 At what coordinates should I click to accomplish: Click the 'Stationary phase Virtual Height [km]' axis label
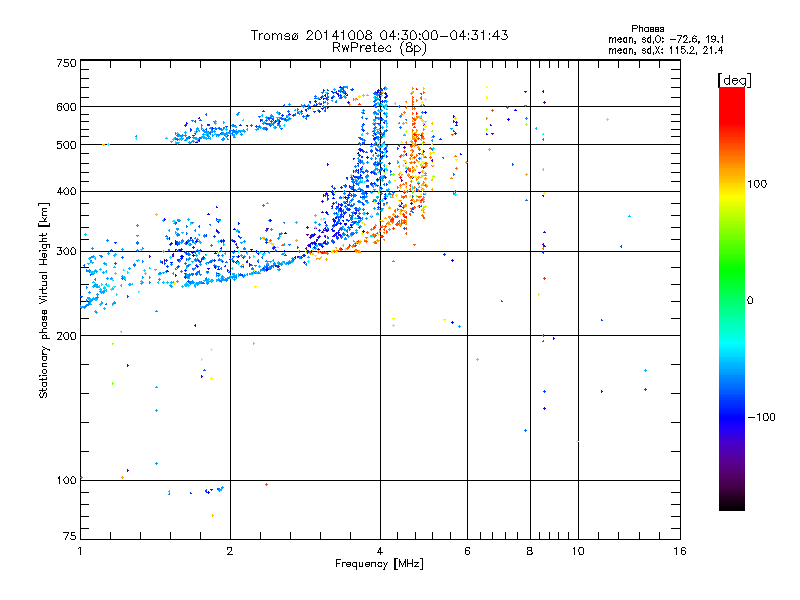(44, 301)
